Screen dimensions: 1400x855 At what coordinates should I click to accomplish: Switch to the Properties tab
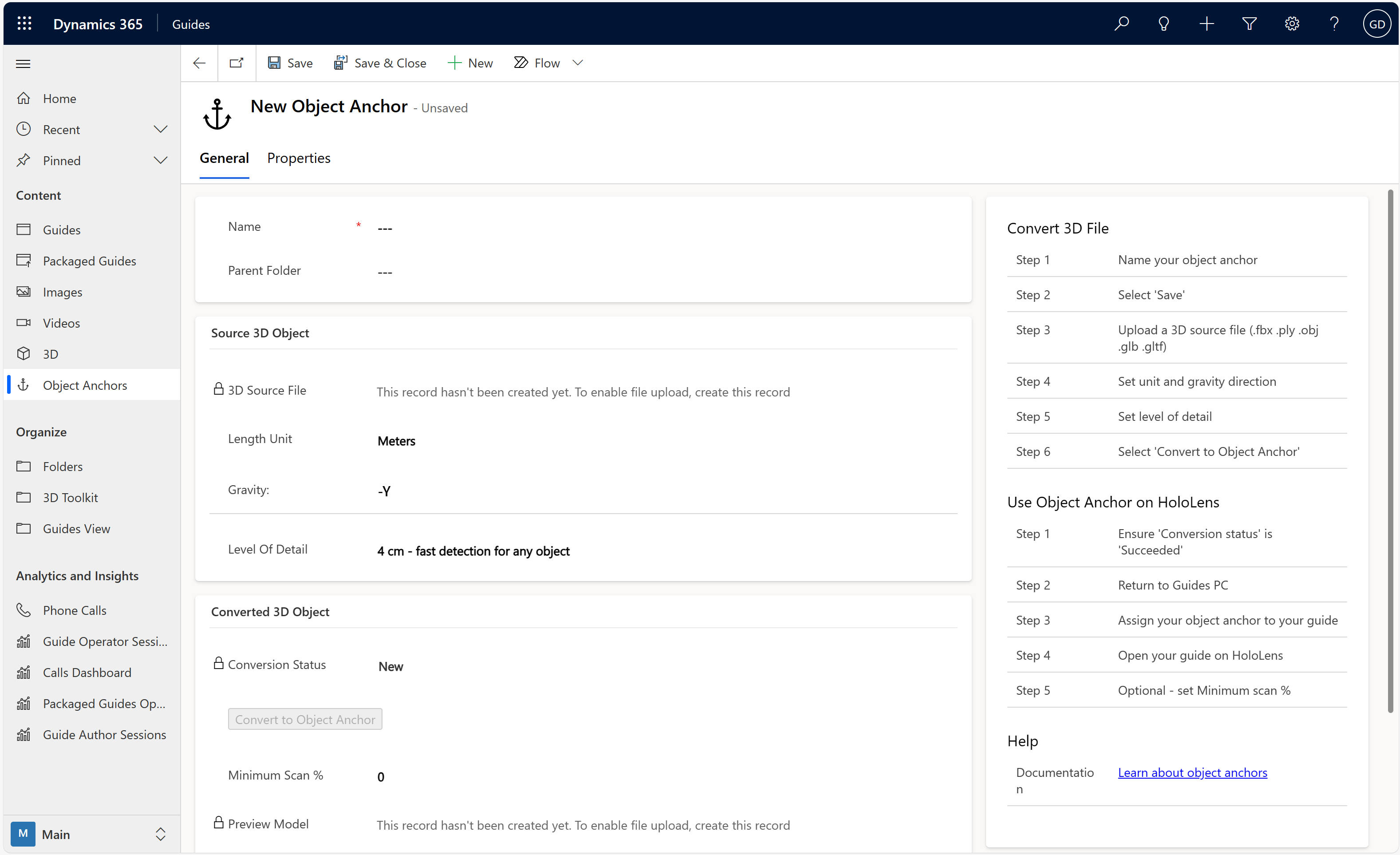click(x=298, y=158)
